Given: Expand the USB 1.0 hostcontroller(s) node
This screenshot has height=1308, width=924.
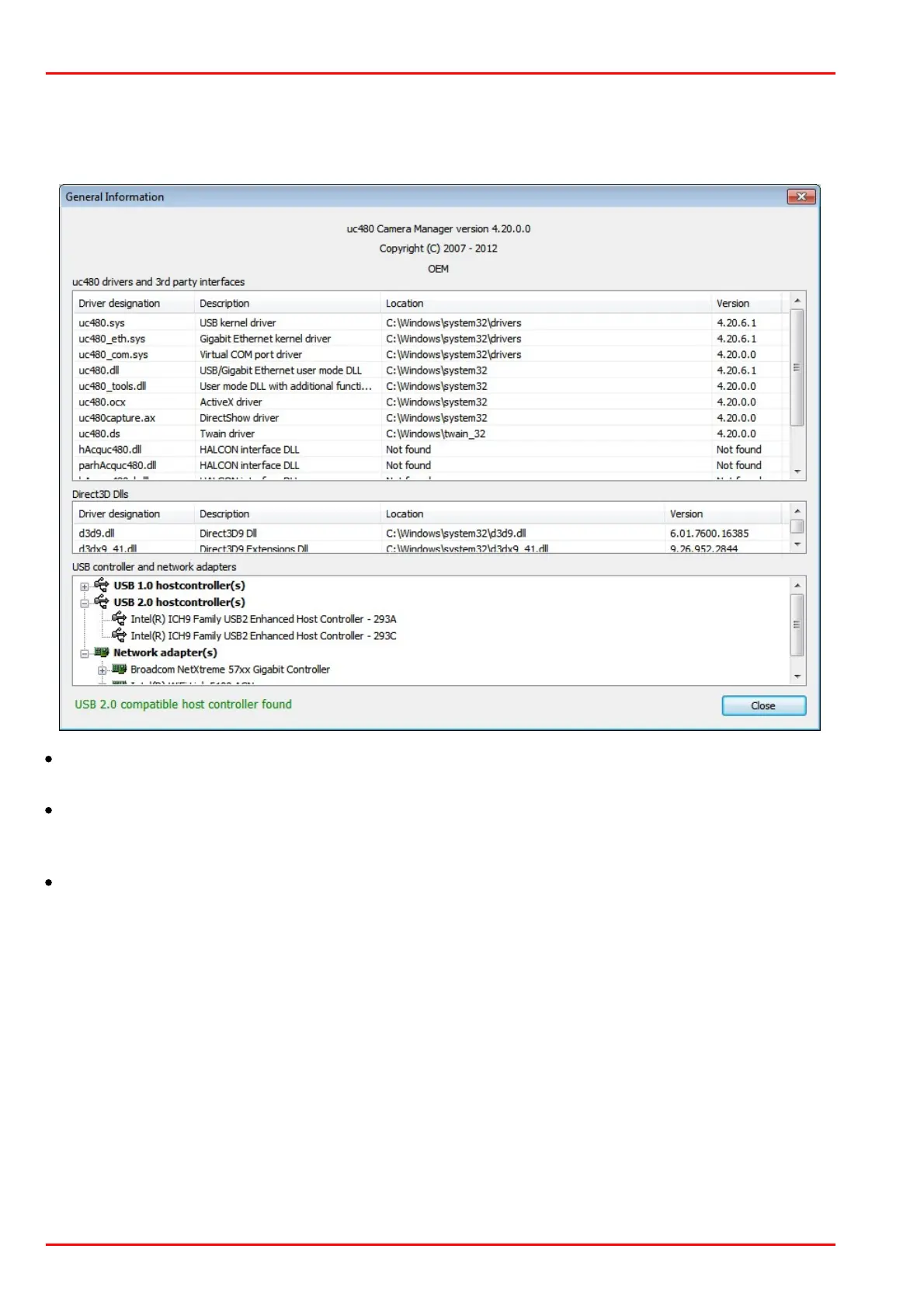Looking at the screenshot, I should (x=85, y=586).
